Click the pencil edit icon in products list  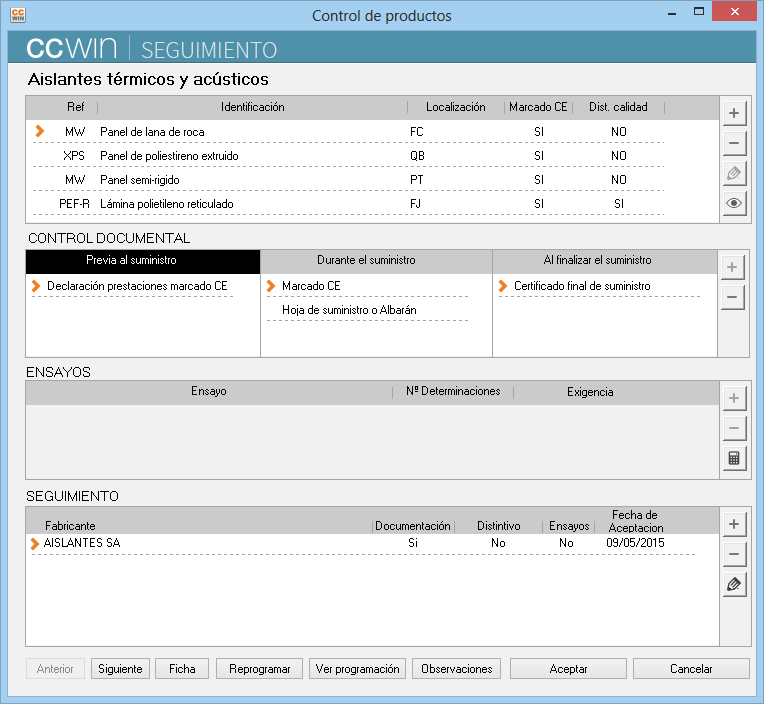click(734, 173)
